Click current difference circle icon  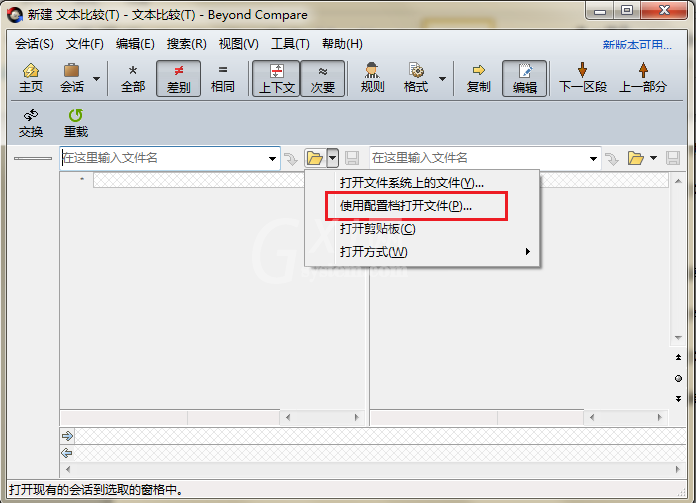678,378
